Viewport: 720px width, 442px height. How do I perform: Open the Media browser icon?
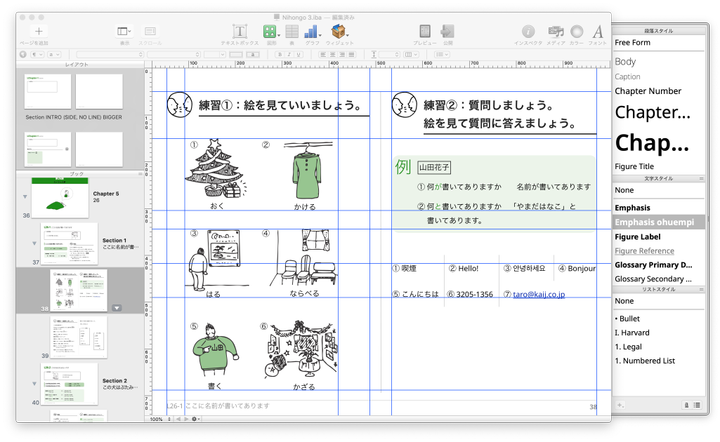pos(555,32)
